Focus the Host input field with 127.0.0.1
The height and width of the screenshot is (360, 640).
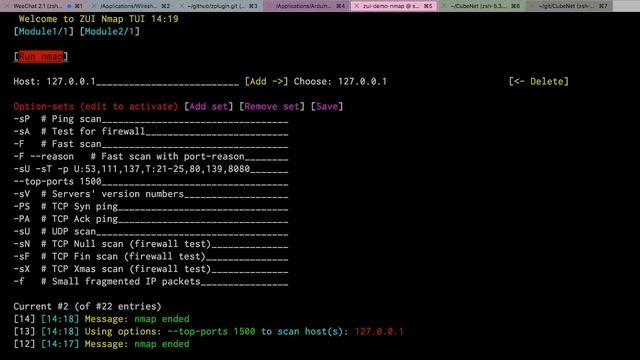(x=142, y=82)
